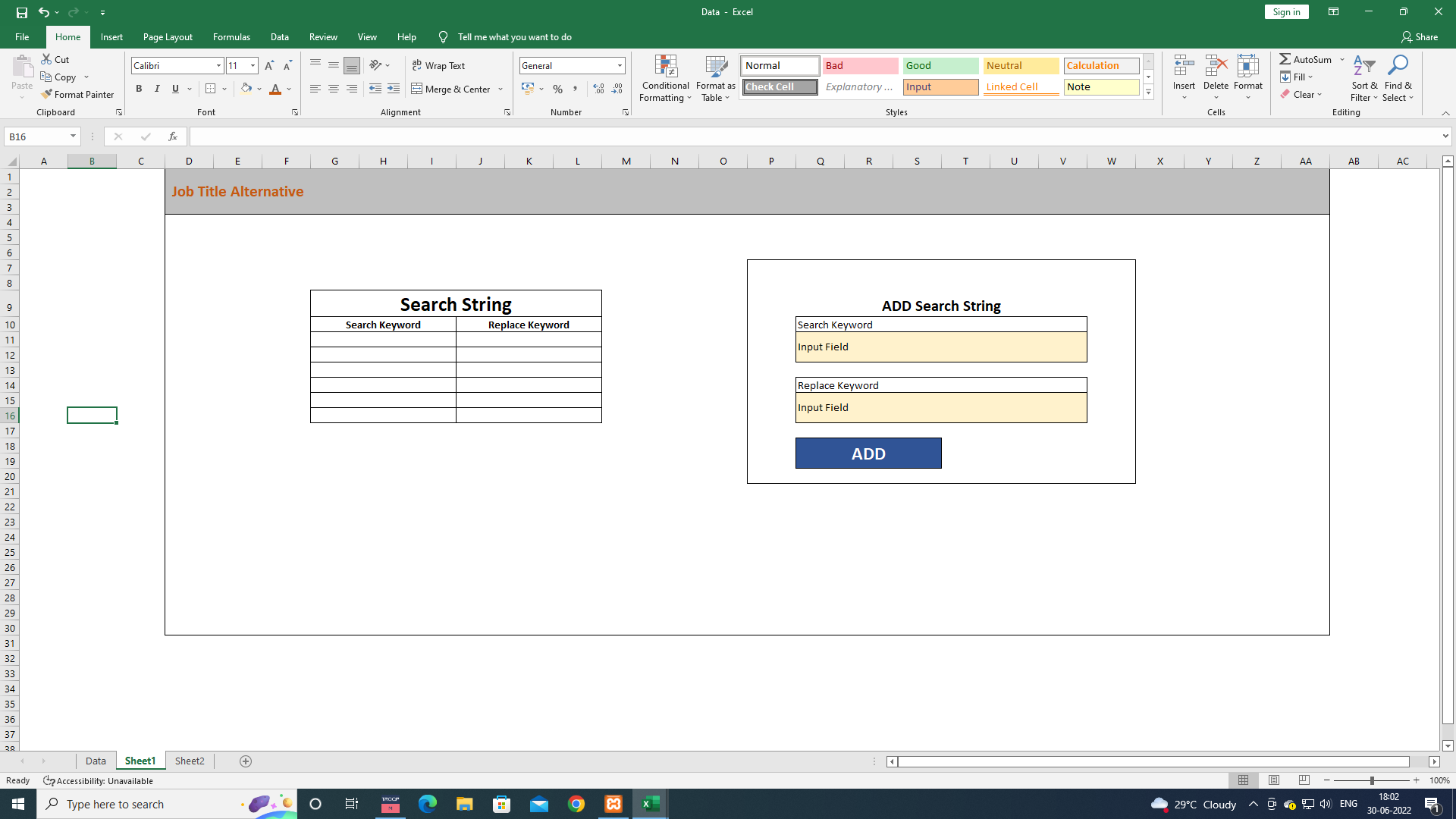Viewport: 1456px width, 819px height.
Task: Open Conditional Formatting menu
Action: [x=665, y=78]
